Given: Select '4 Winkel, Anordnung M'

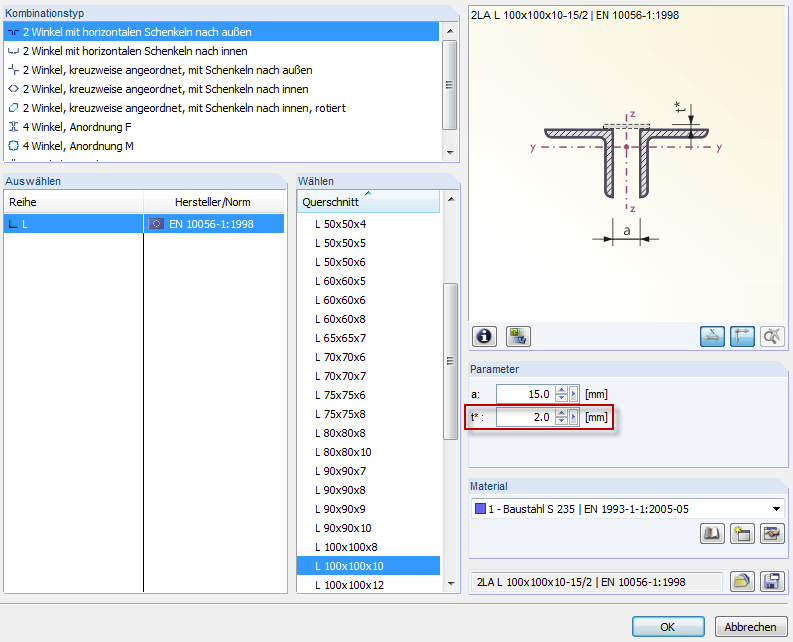Looking at the screenshot, I should [x=222, y=146].
